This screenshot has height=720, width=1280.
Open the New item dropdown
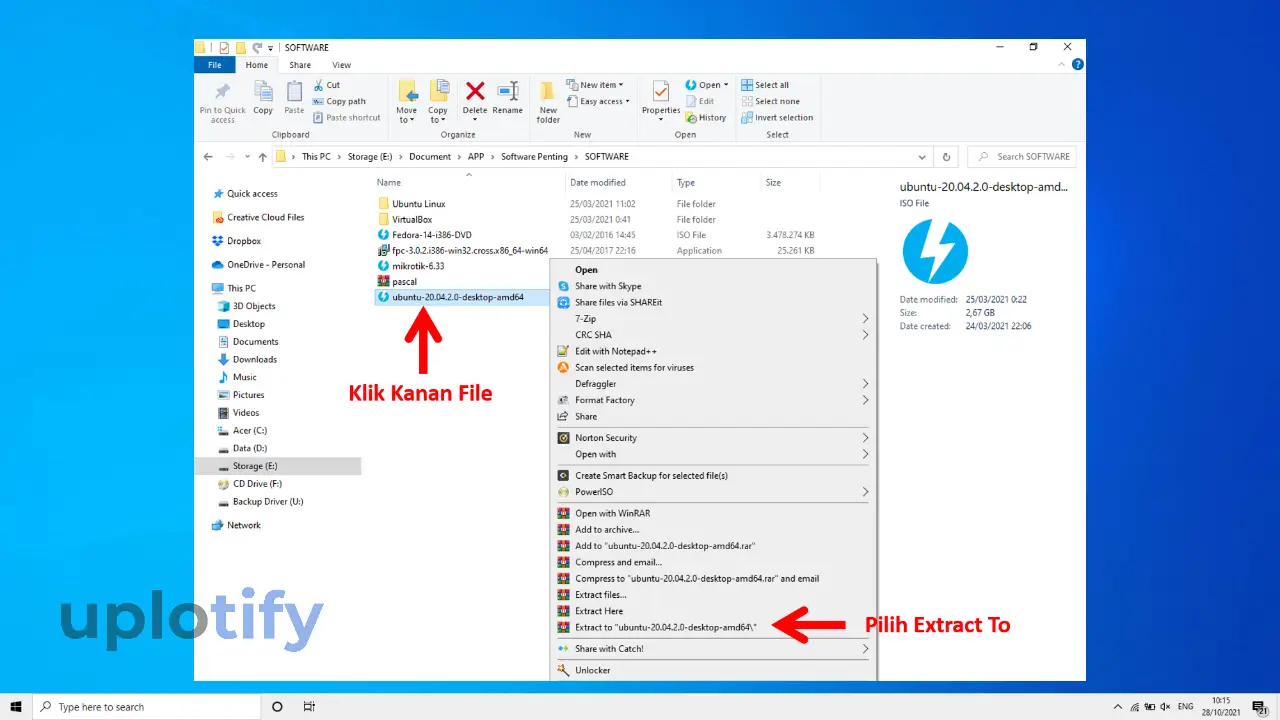tap(595, 85)
